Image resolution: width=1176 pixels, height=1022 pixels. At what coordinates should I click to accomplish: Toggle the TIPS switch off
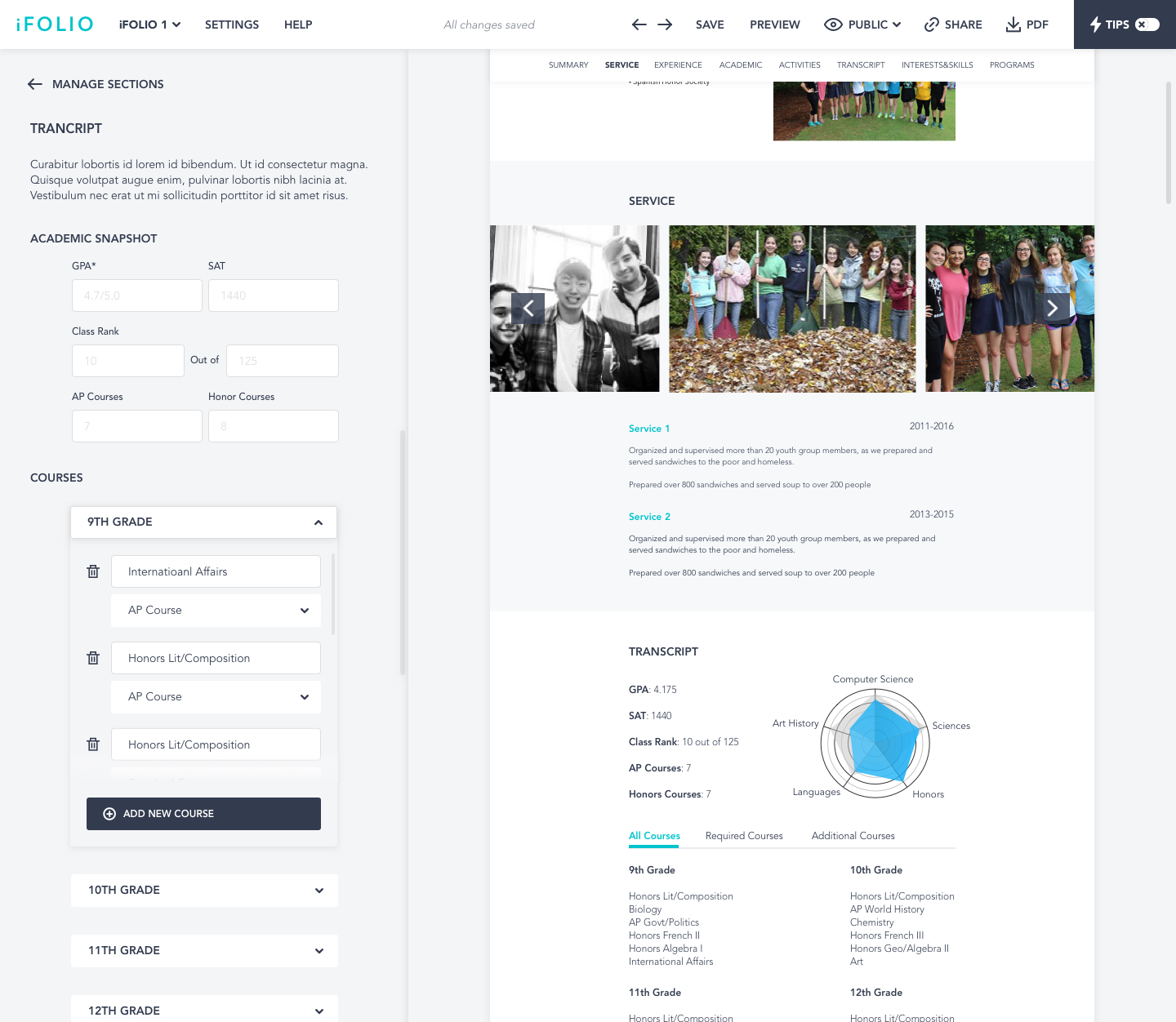click(x=1147, y=24)
